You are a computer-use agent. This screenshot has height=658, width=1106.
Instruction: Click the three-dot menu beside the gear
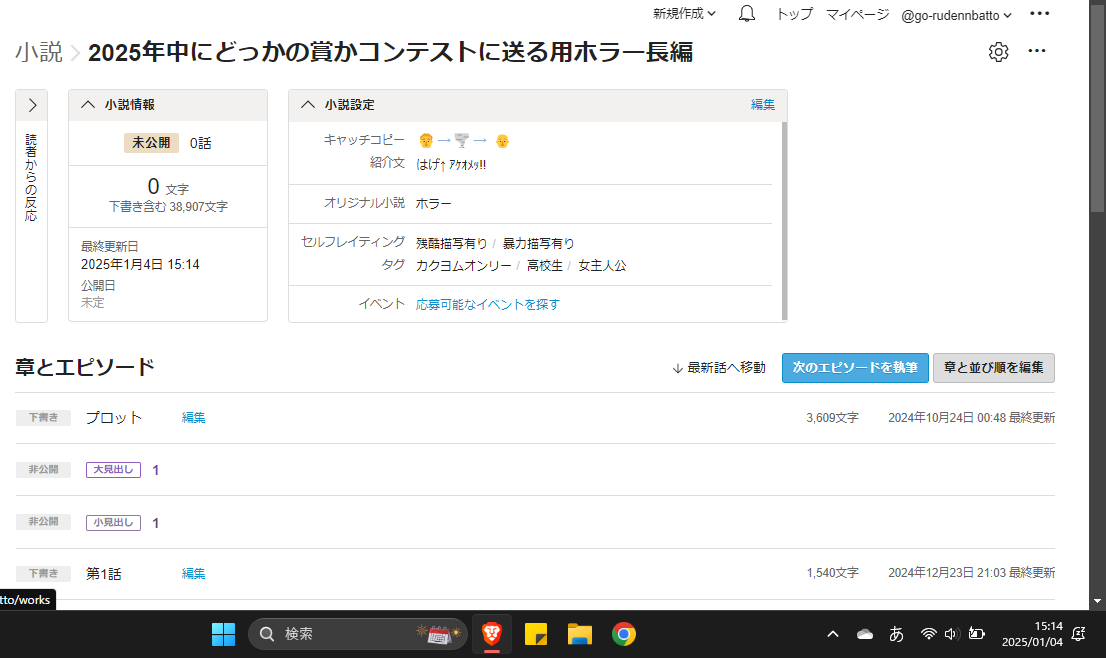click(1037, 52)
